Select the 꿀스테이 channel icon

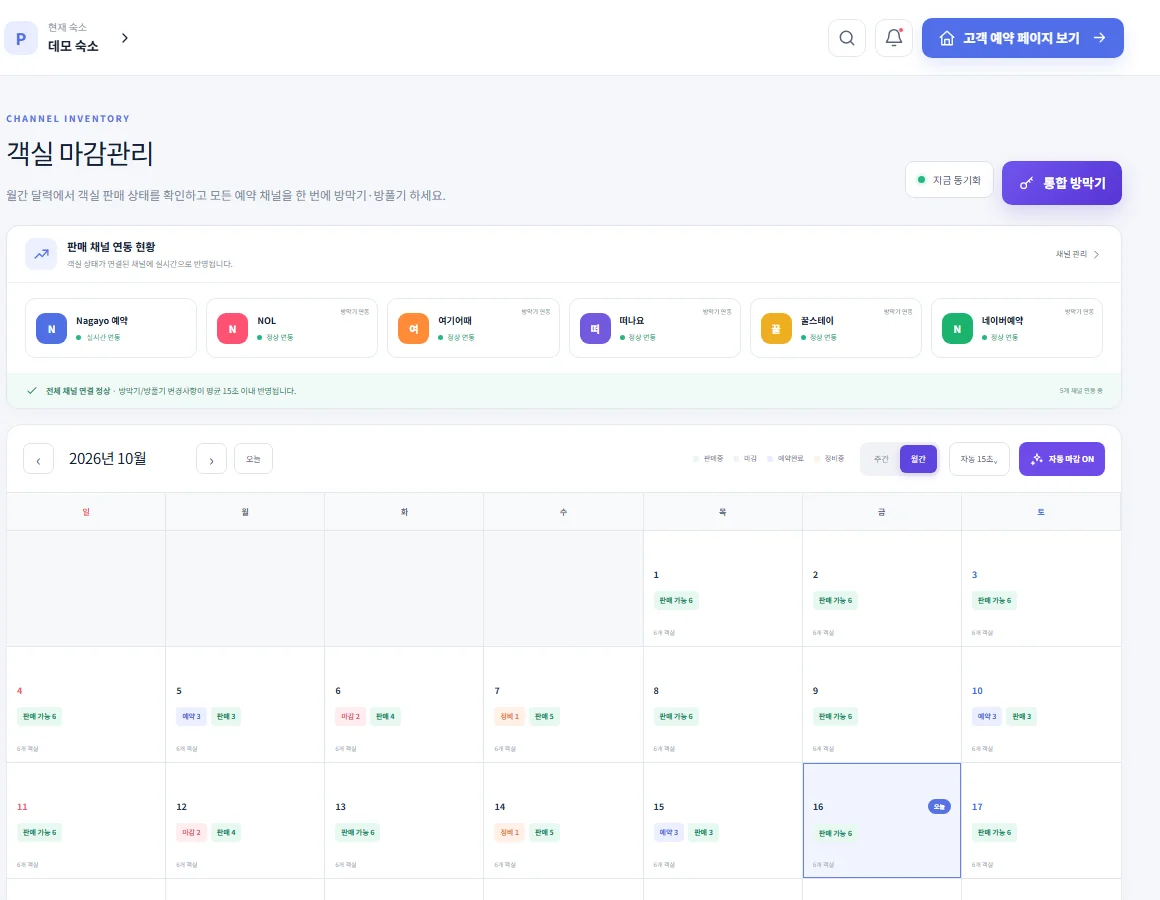776,328
